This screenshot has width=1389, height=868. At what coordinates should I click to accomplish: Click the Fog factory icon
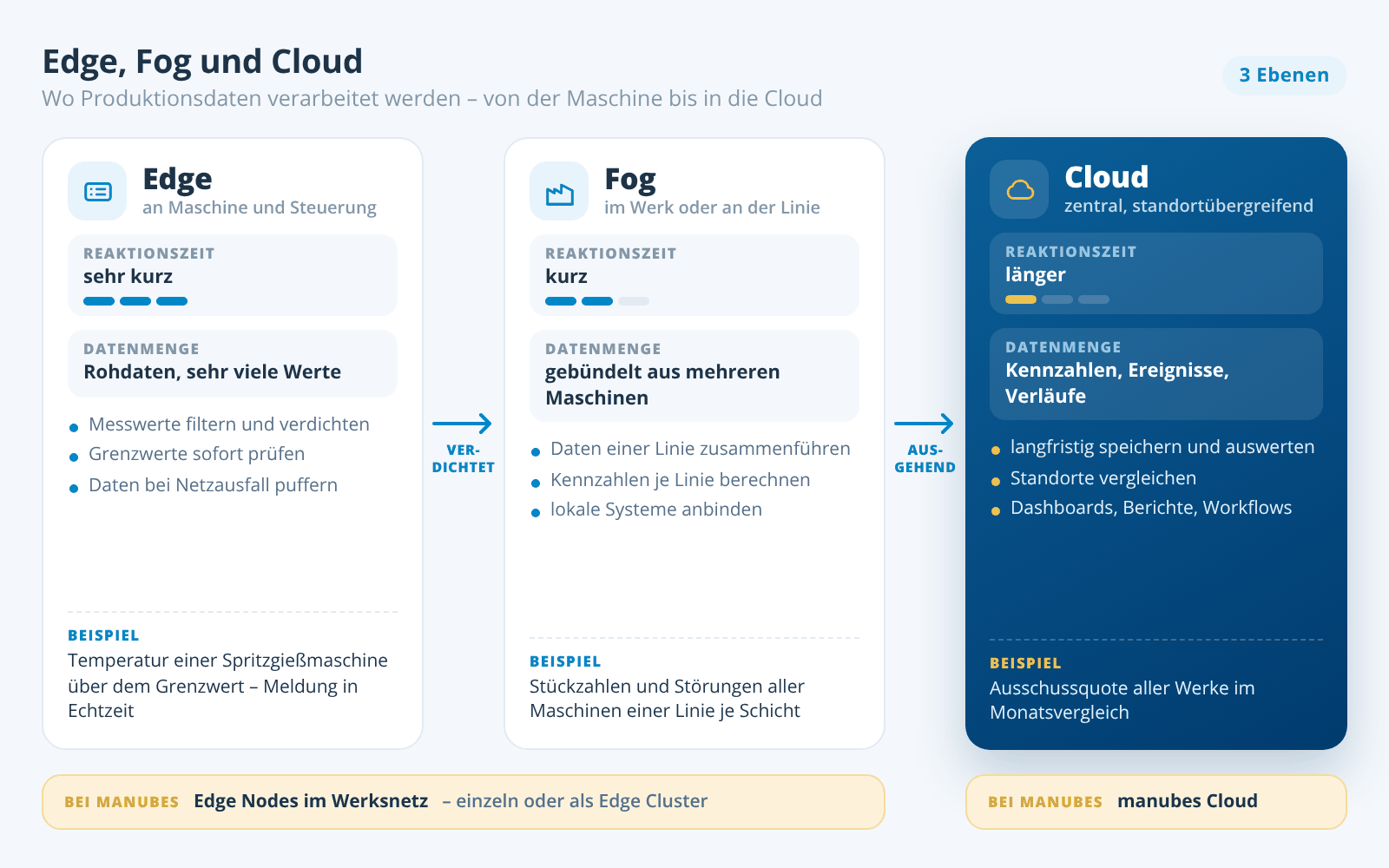coord(560,192)
